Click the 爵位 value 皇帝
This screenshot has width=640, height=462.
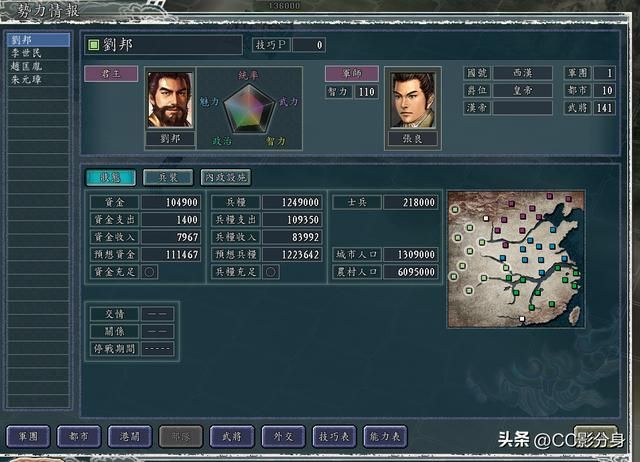pyautogui.click(x=523, y=91)
